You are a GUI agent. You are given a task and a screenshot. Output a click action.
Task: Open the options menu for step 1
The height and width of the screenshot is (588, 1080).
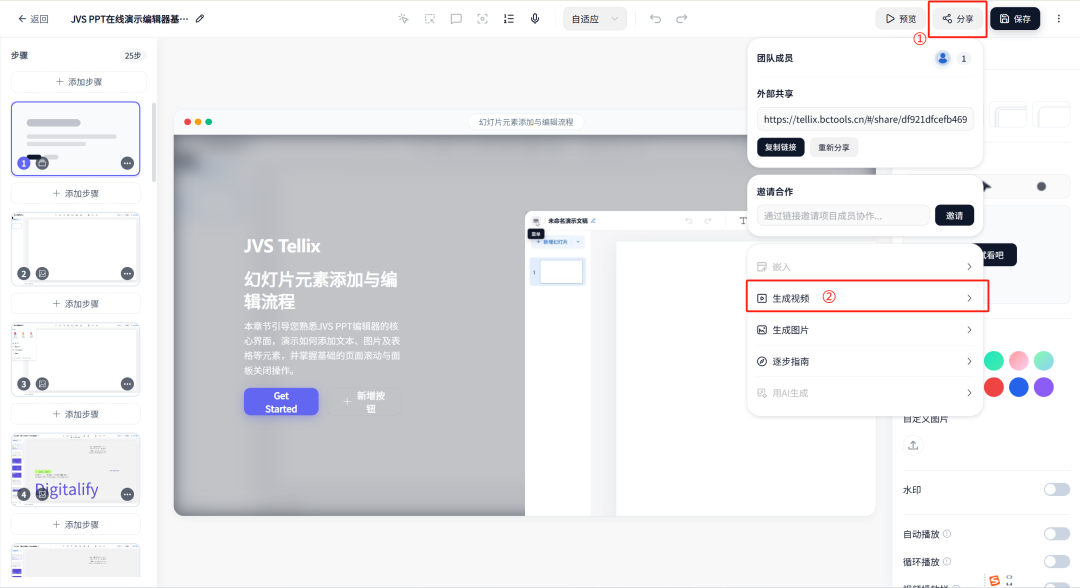pos(127,163)
